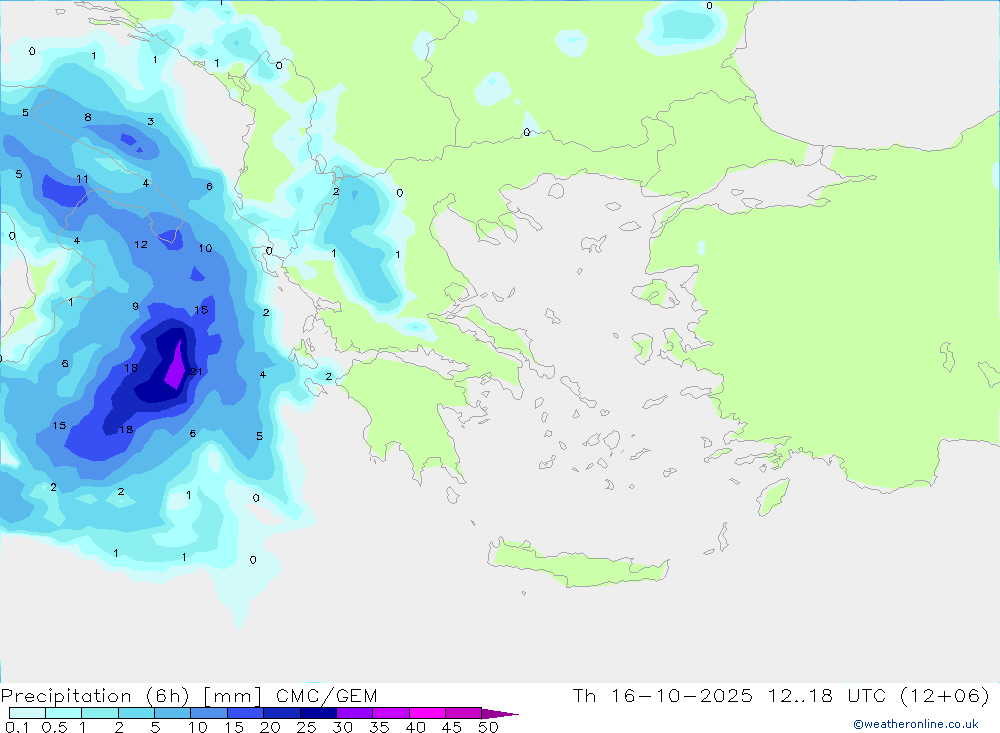Viewport: 1000px width, 733px height.
Task: Select the 2–5 mm legend swatch
Action: click(136, 713)
